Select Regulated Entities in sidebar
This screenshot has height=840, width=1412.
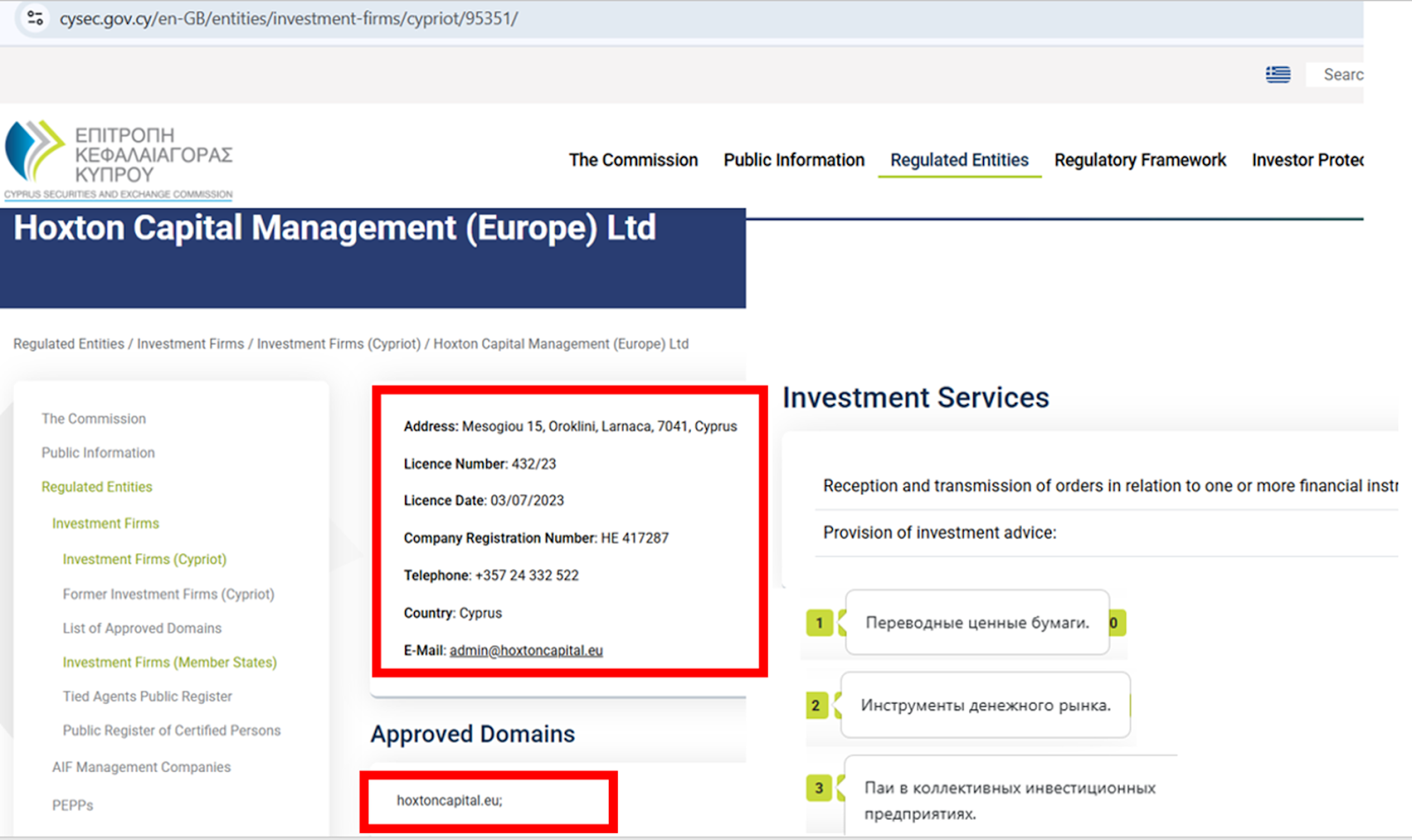(x=97, y=487)
